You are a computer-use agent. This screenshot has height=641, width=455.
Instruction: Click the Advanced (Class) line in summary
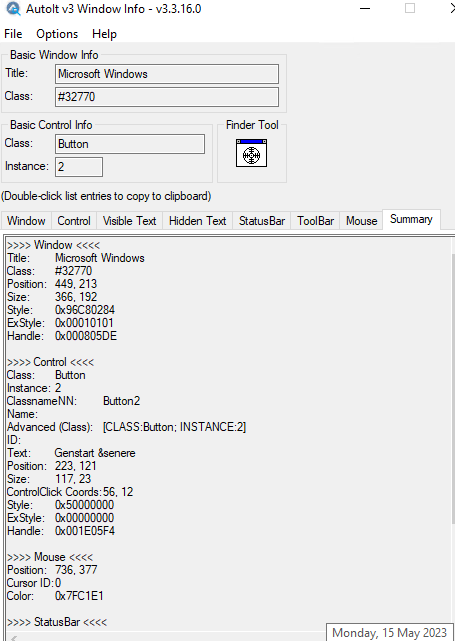click(126, 427)
